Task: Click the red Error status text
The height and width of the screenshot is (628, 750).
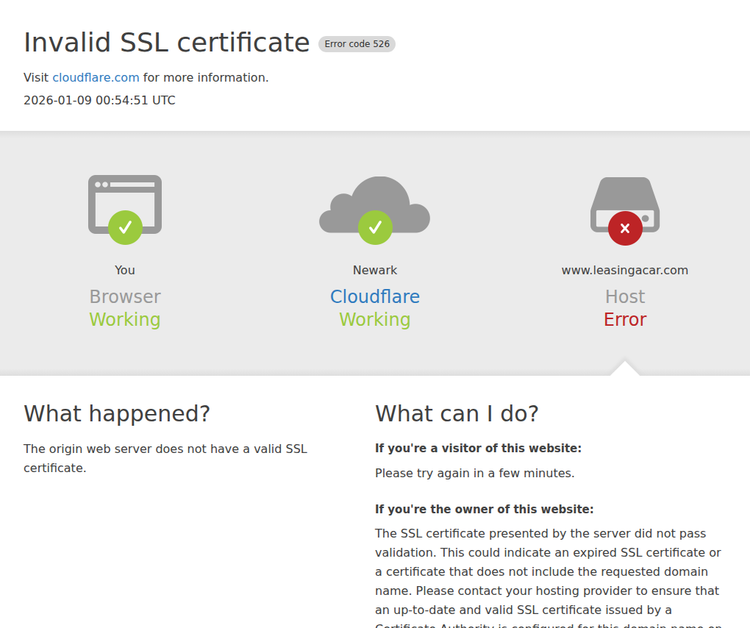Action: (625, 320)
